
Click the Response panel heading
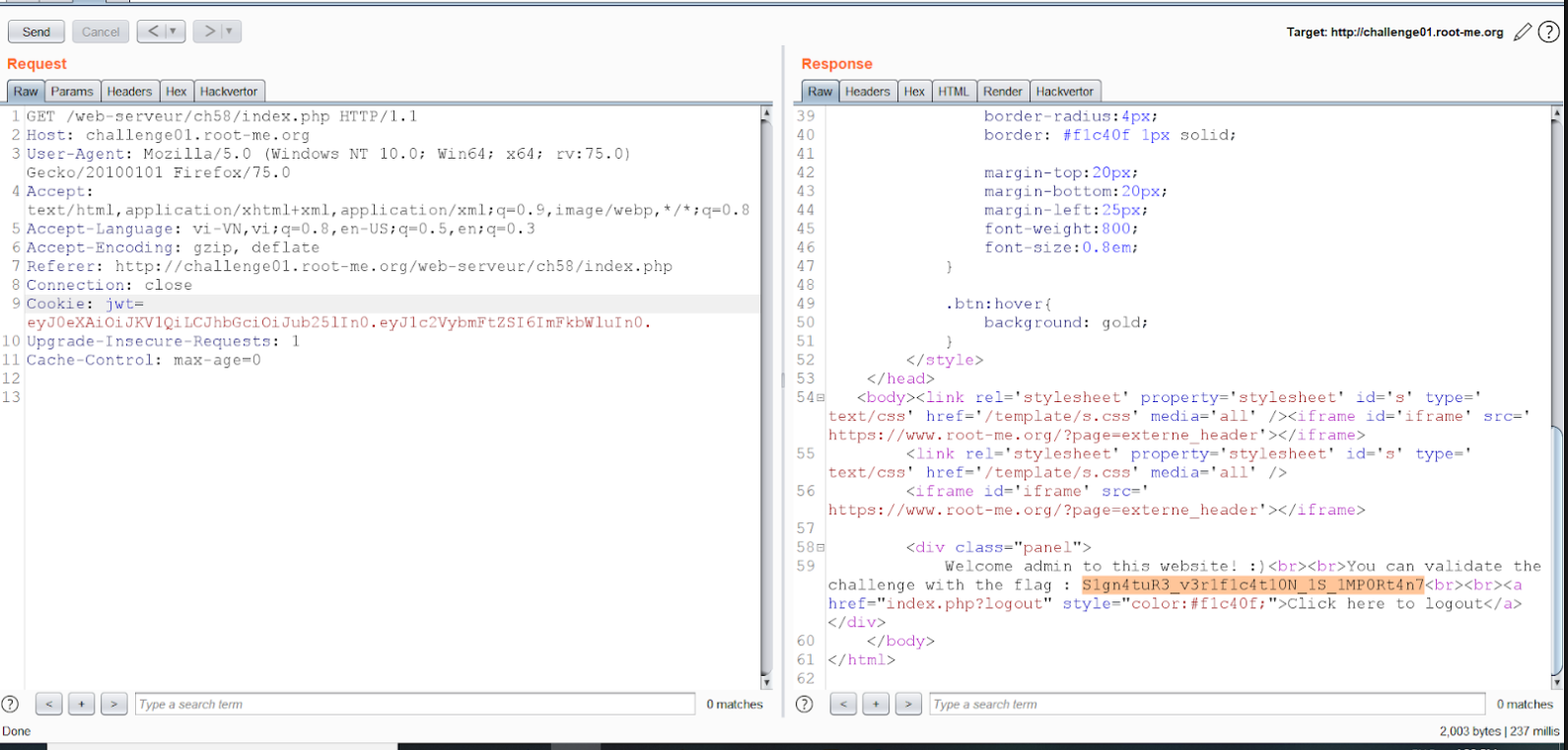[x=836, y=64]
